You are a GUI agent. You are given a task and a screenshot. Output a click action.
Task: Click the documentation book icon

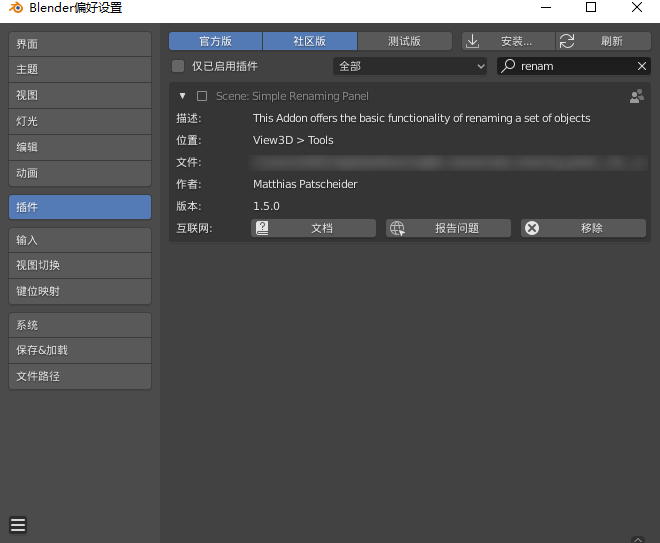coord(262,228)
